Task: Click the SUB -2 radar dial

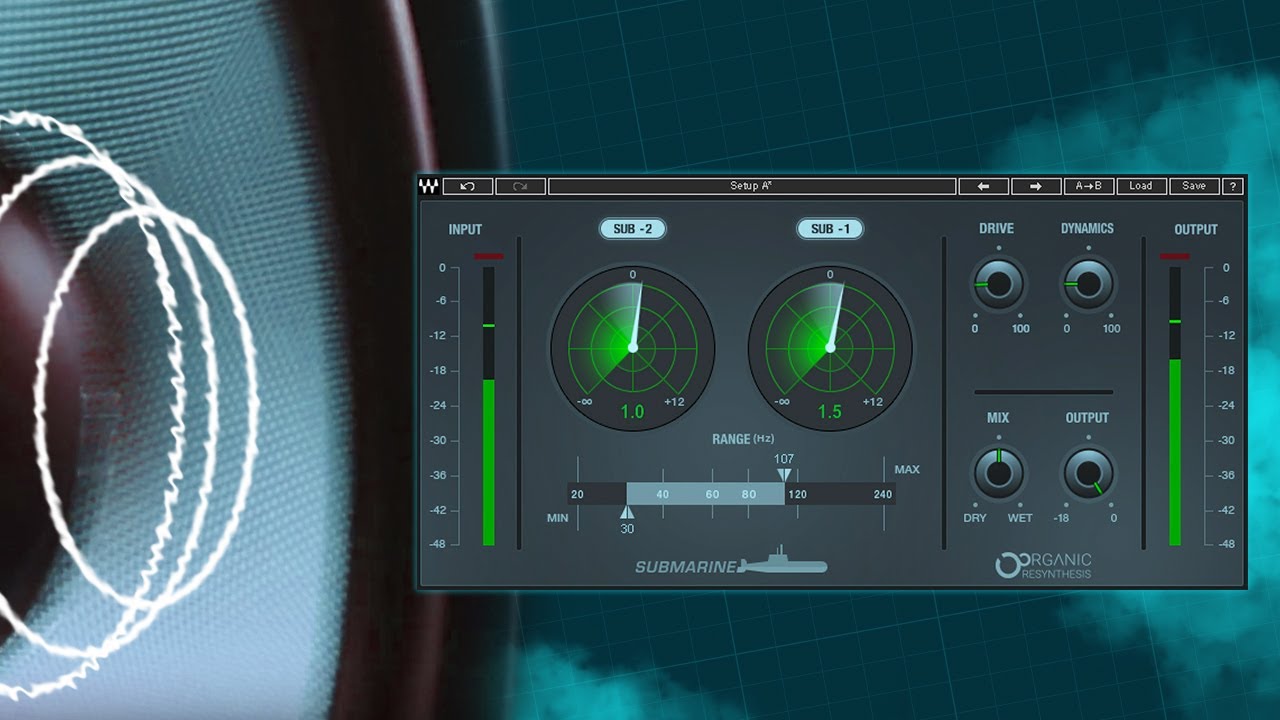Action: point(632,347)
